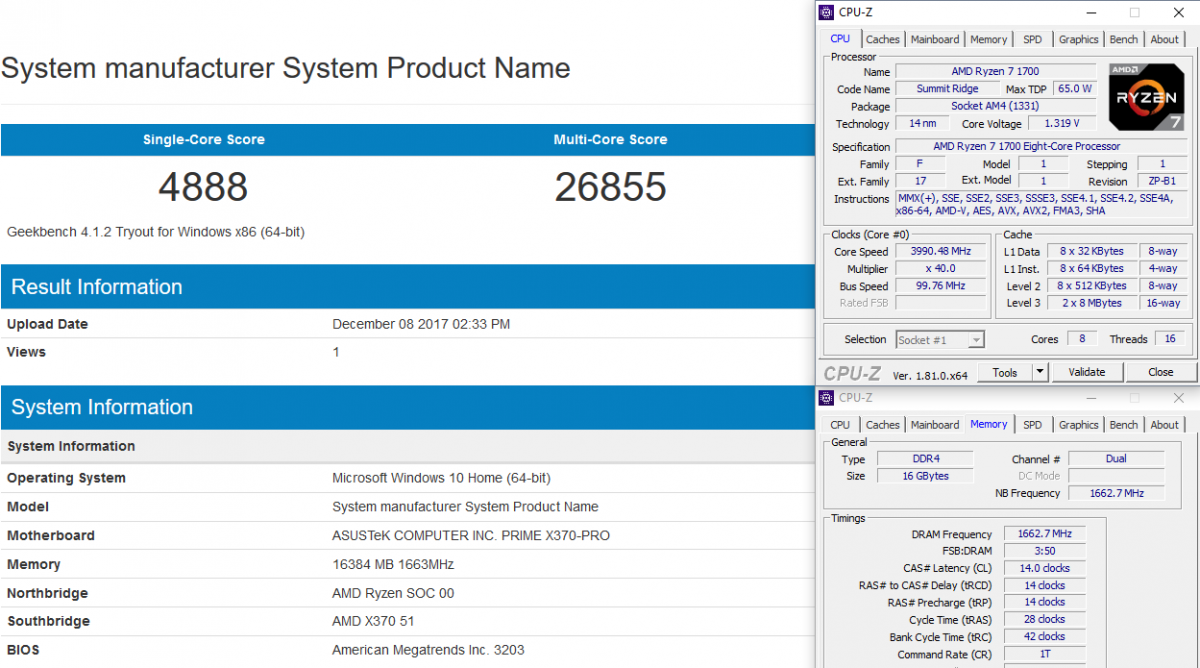Select the Code Name value Summit Ridge
Viewport: 1200px width, 668px height.
[947, 89]
